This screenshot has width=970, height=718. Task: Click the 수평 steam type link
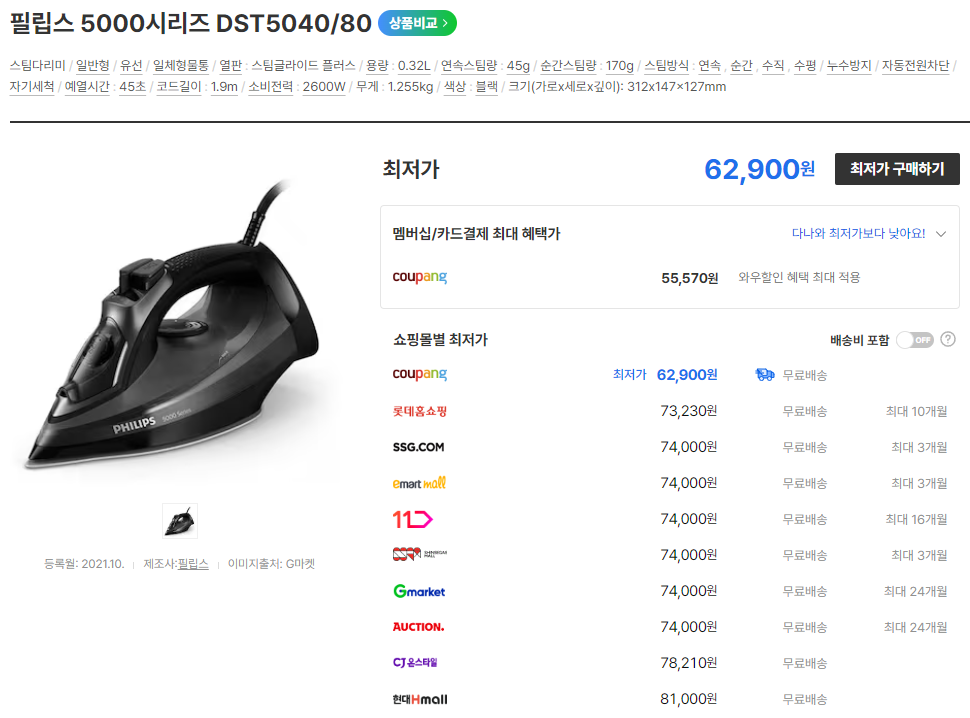805,66
